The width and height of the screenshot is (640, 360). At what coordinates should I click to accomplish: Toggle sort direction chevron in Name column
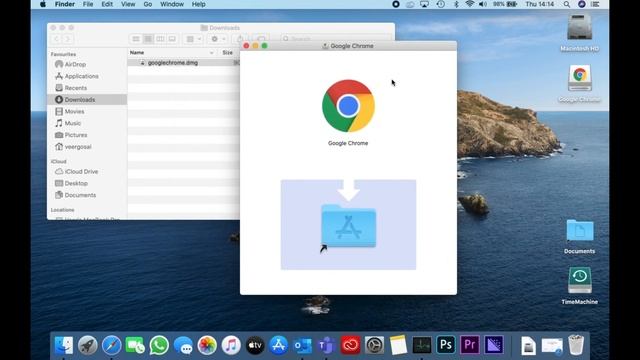(x=211, y=53)
